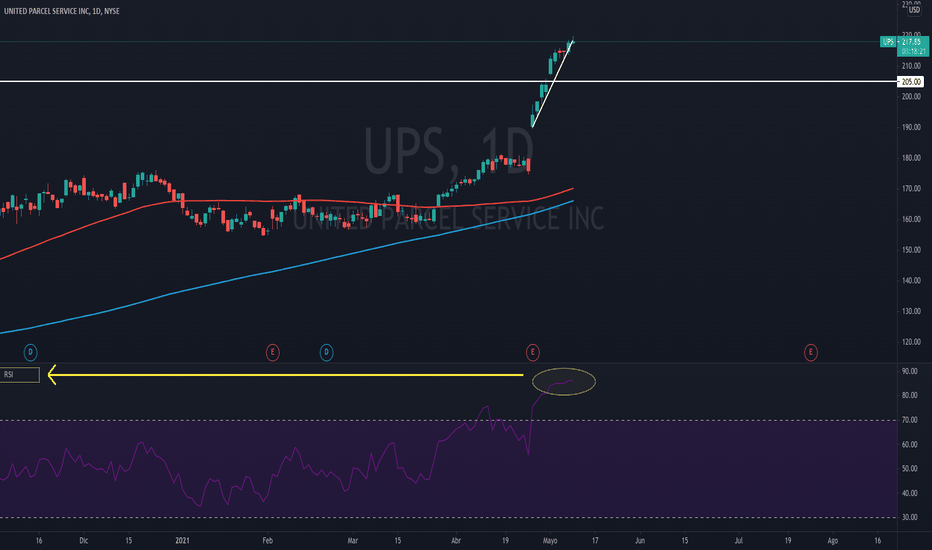Image resolution: width=932 pixels, height=550 pixels.
Task: Click the Mayo date axis label
Action: click(x=550, y=540)
